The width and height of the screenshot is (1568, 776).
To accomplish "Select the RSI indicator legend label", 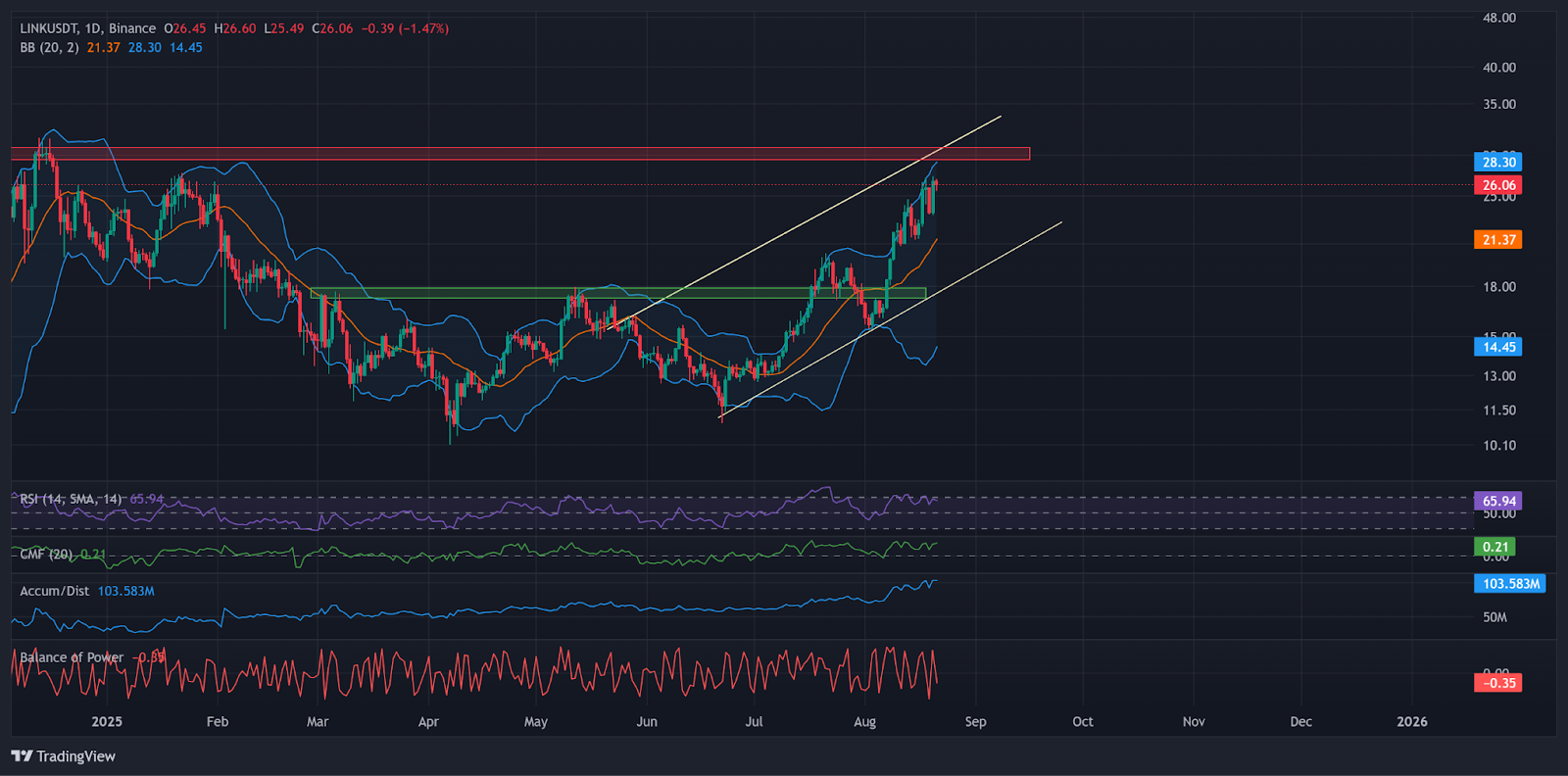I will [x=71, y=500].
